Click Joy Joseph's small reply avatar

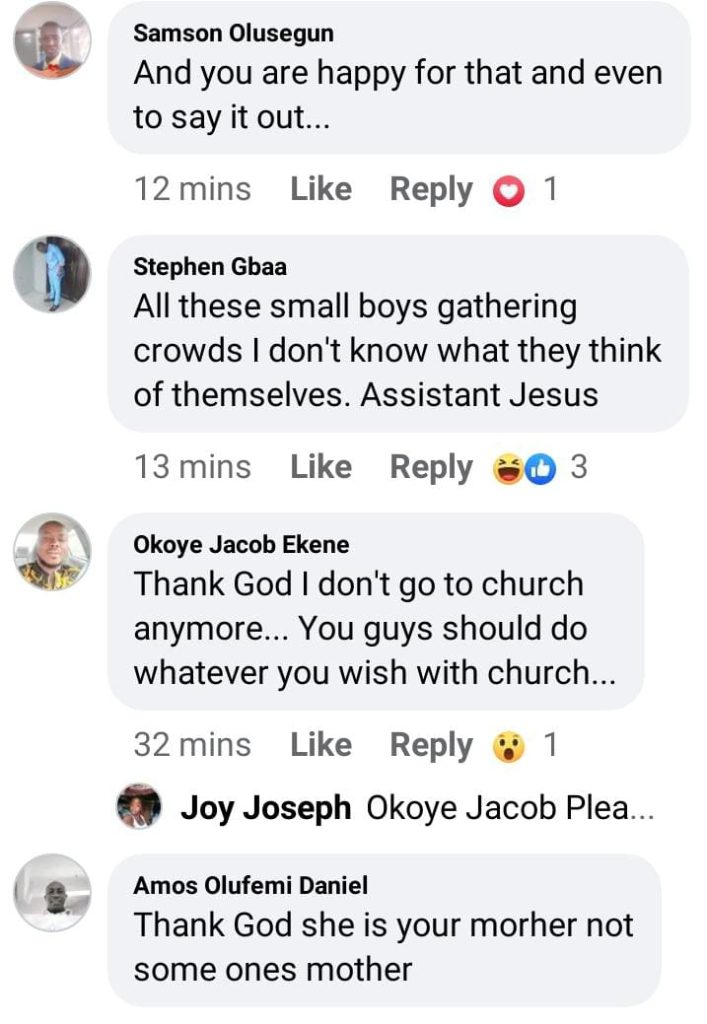pos(139,807)
